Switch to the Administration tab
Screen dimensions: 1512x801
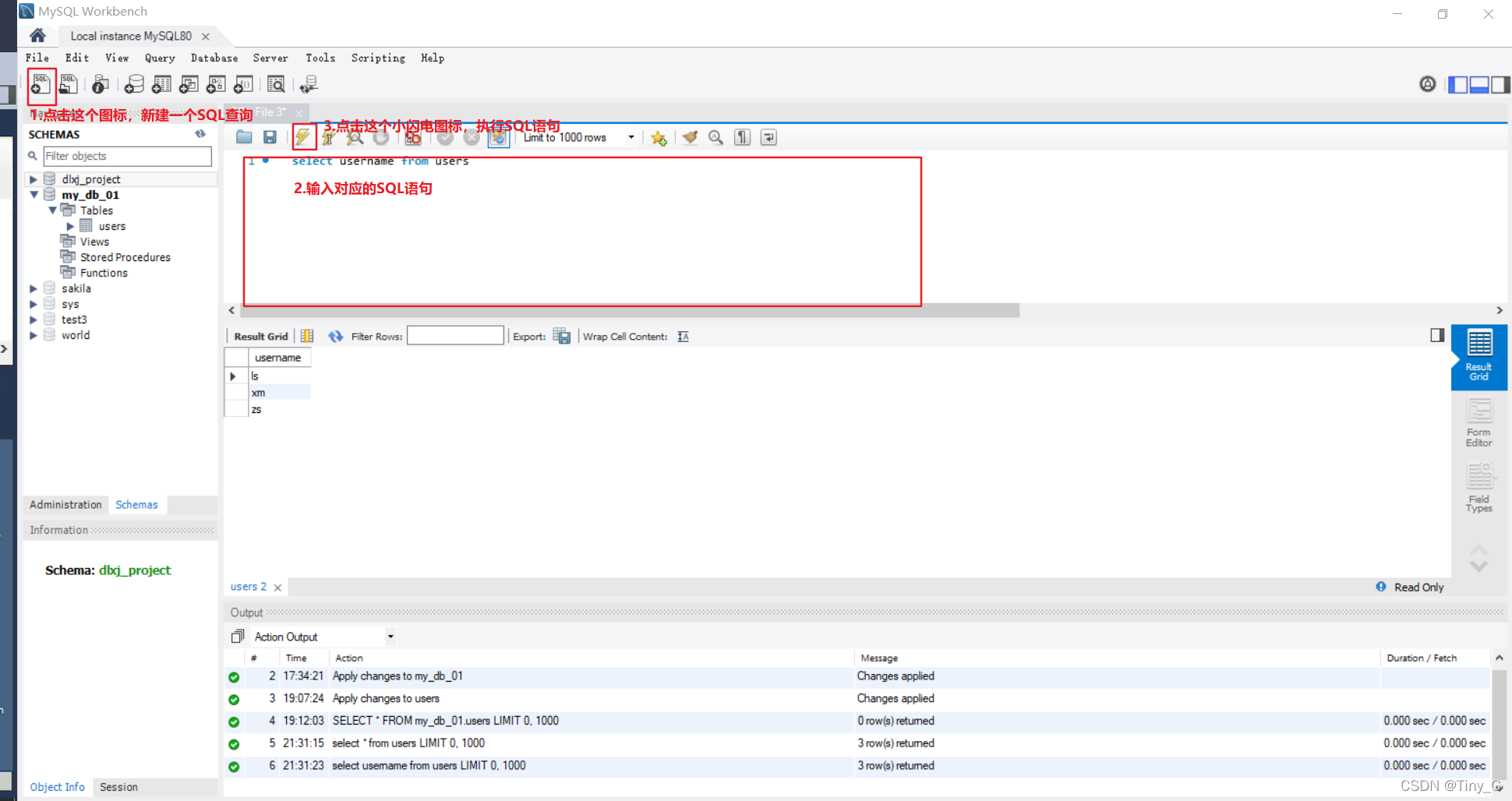65,505
